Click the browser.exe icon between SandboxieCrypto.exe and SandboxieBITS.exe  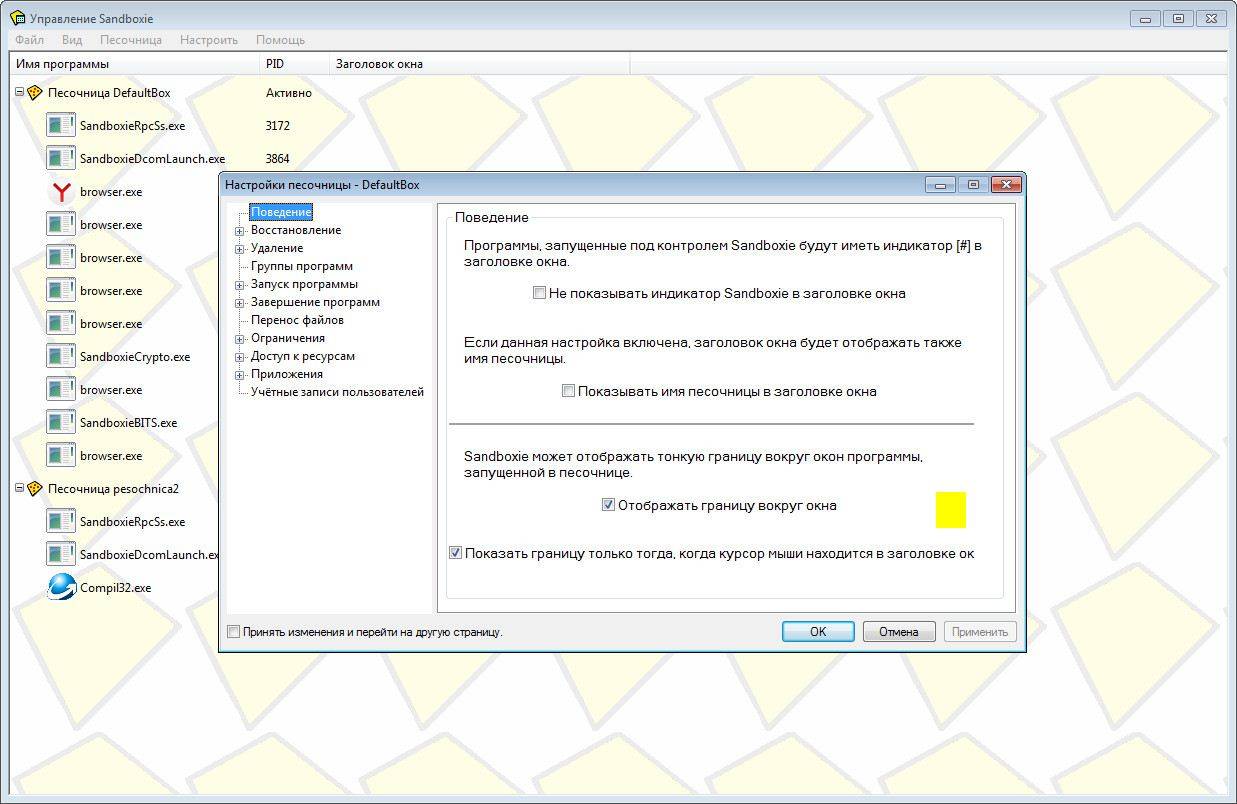(x=61, y=390)
